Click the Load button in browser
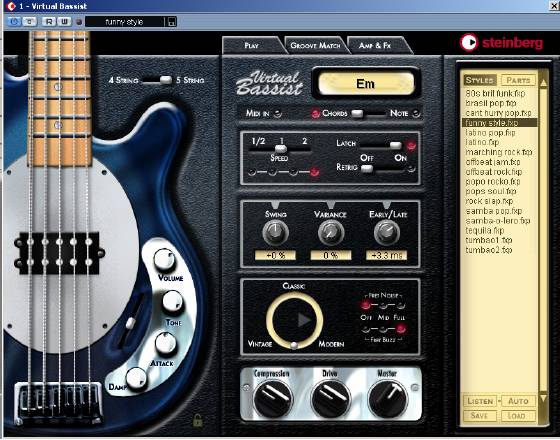This screenshot has height=440, width=560. click(518, 416)
